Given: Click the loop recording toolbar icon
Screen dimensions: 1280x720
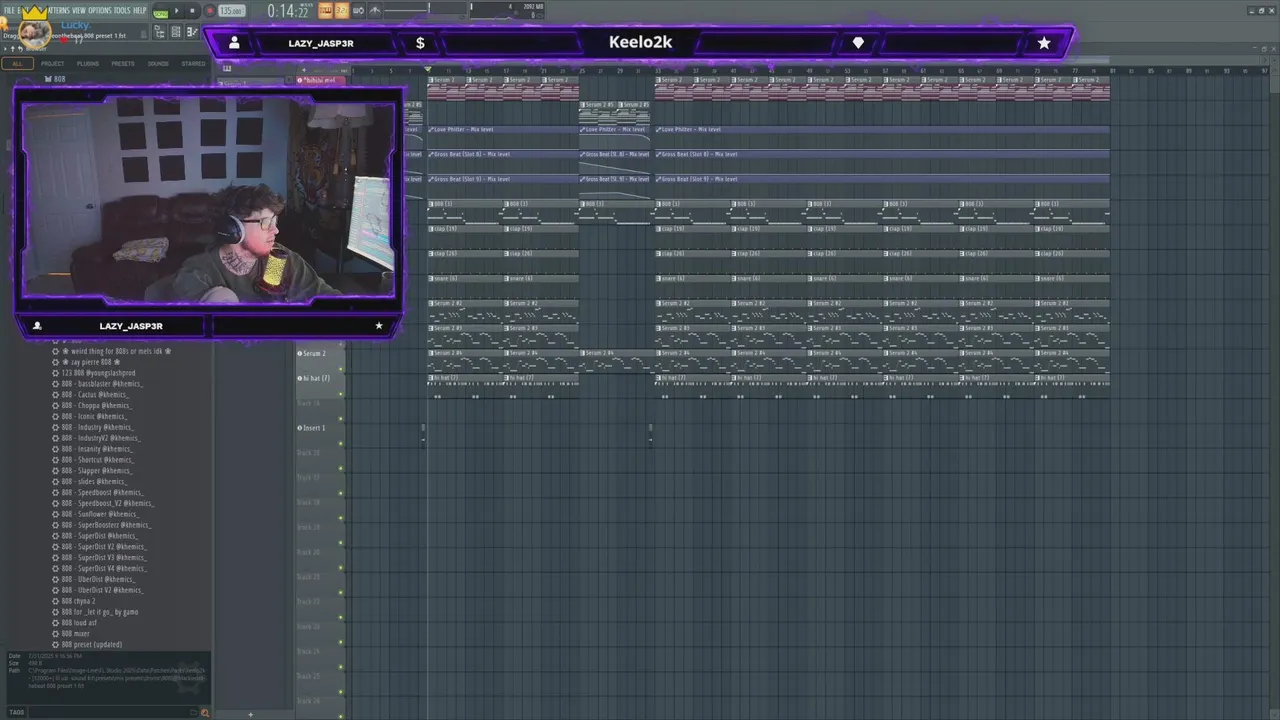Looking at the screenshot, I should (x=358, y=10).
